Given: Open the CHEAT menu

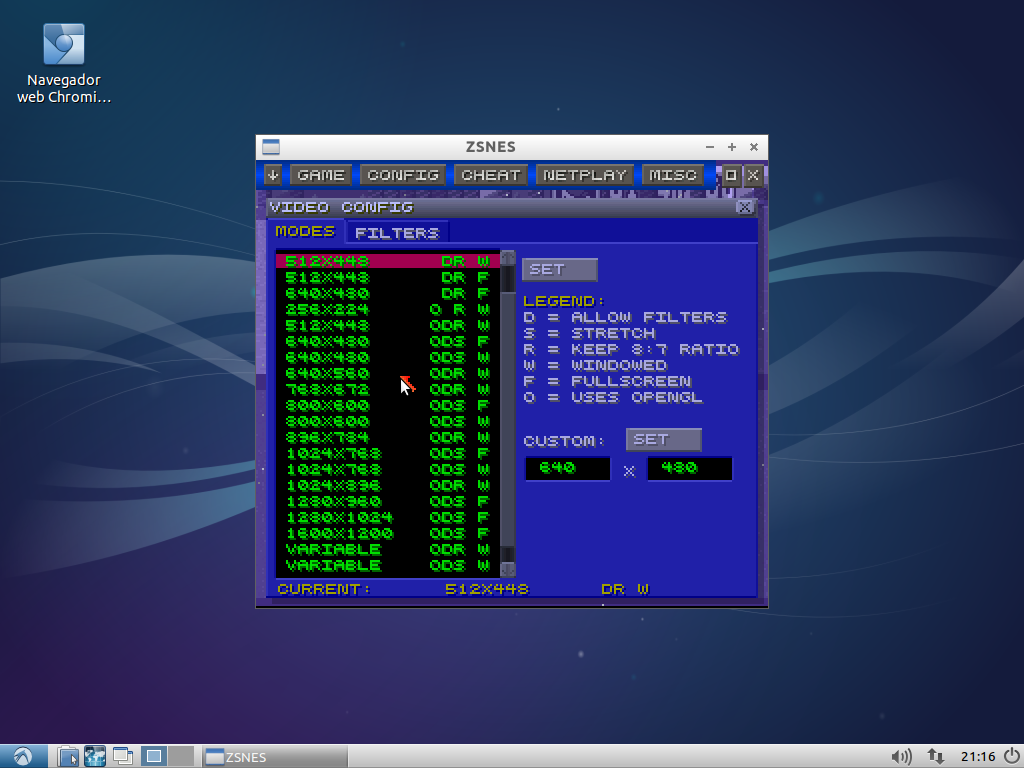Looking at the screenshot, I should (490, 175).
